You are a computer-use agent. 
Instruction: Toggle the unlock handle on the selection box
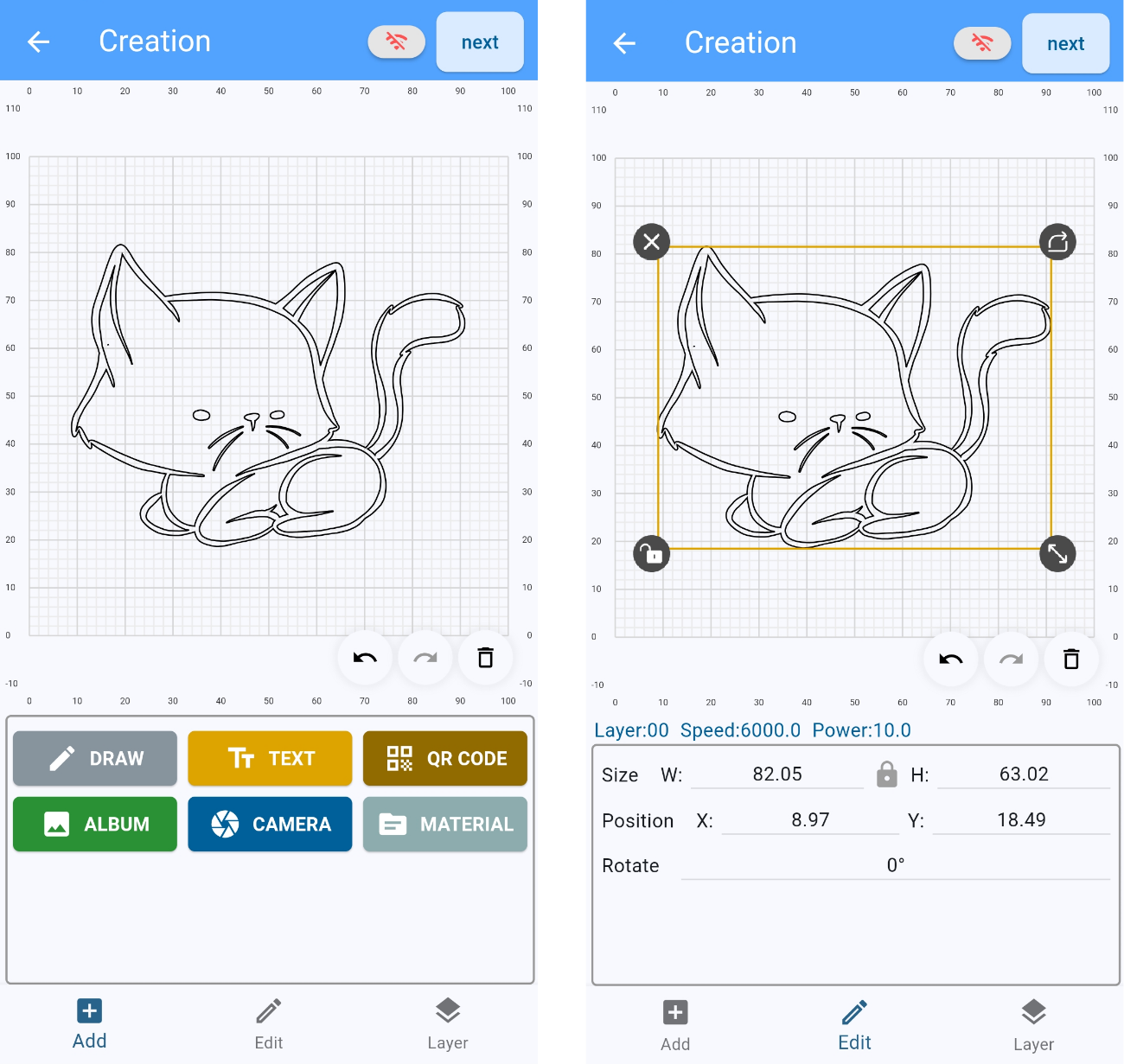652,553
